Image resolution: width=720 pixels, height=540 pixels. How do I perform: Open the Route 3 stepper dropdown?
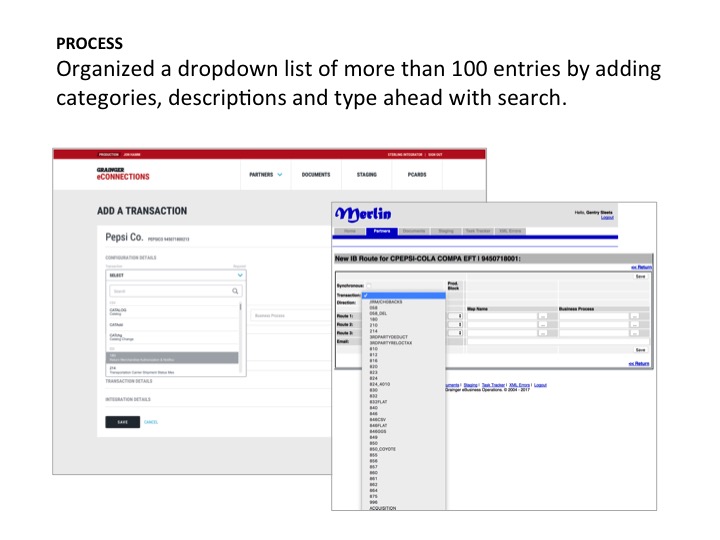tap(456, 332)
